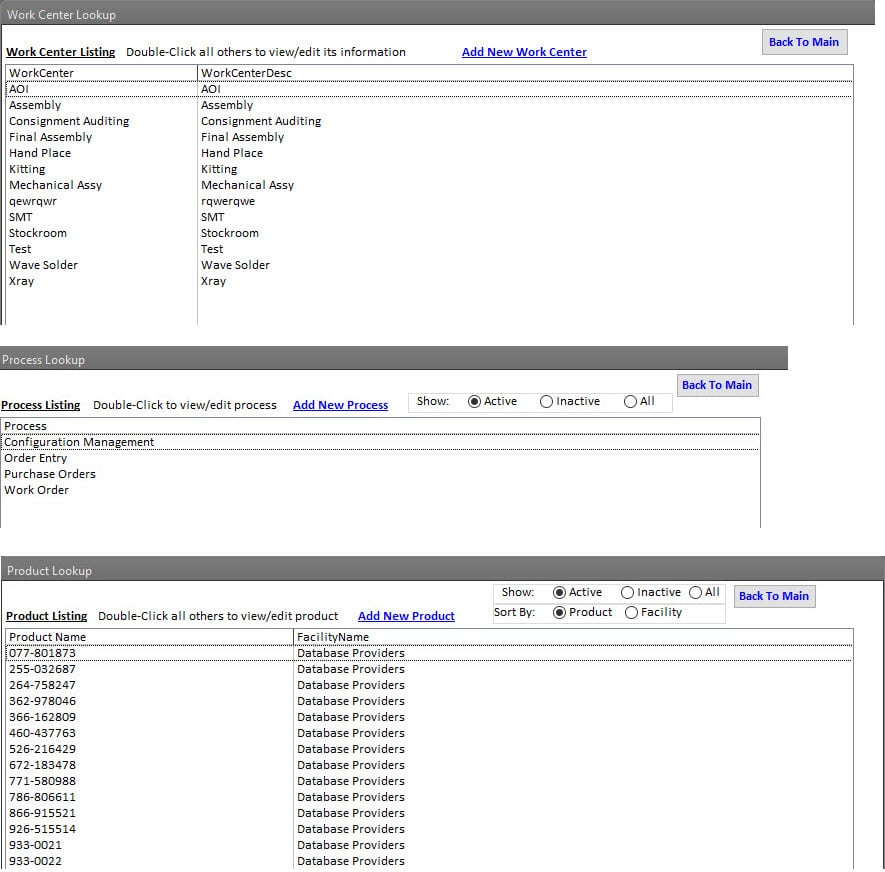
Task: Select Final Assembly work center row
Action: tap(429, 137)
